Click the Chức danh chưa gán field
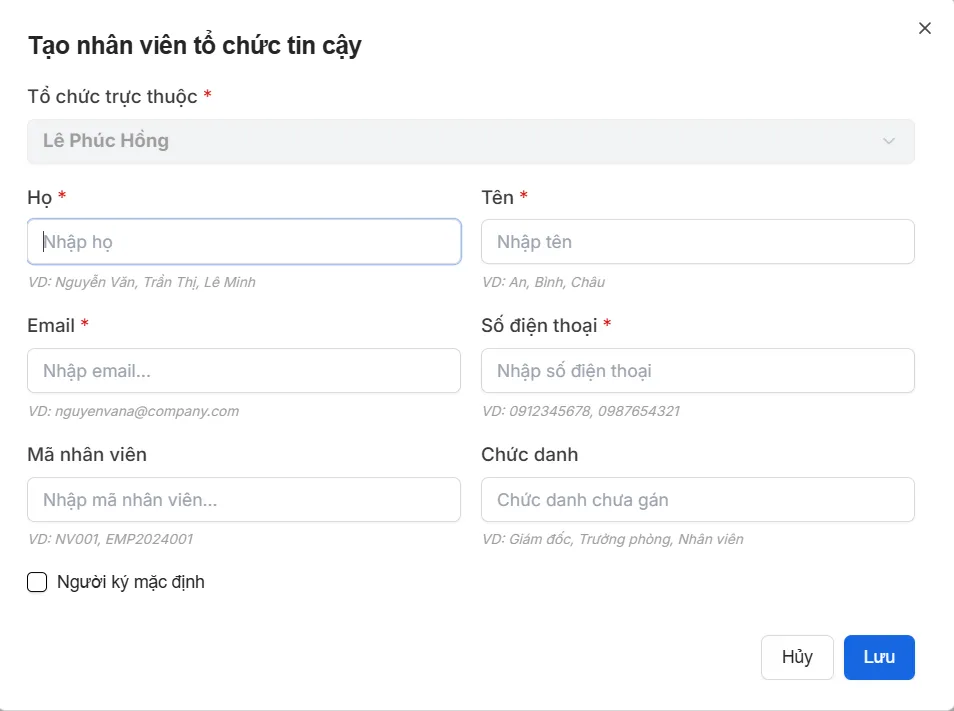 697,499
